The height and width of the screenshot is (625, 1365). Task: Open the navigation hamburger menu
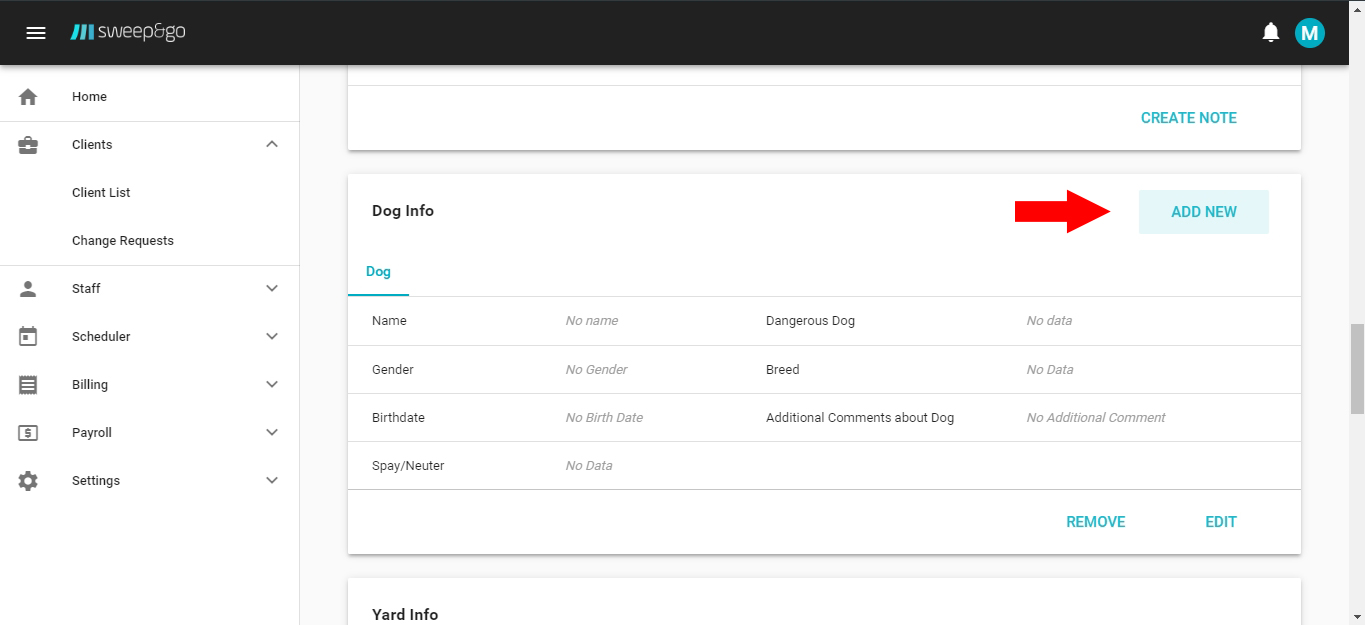[36, 32]
